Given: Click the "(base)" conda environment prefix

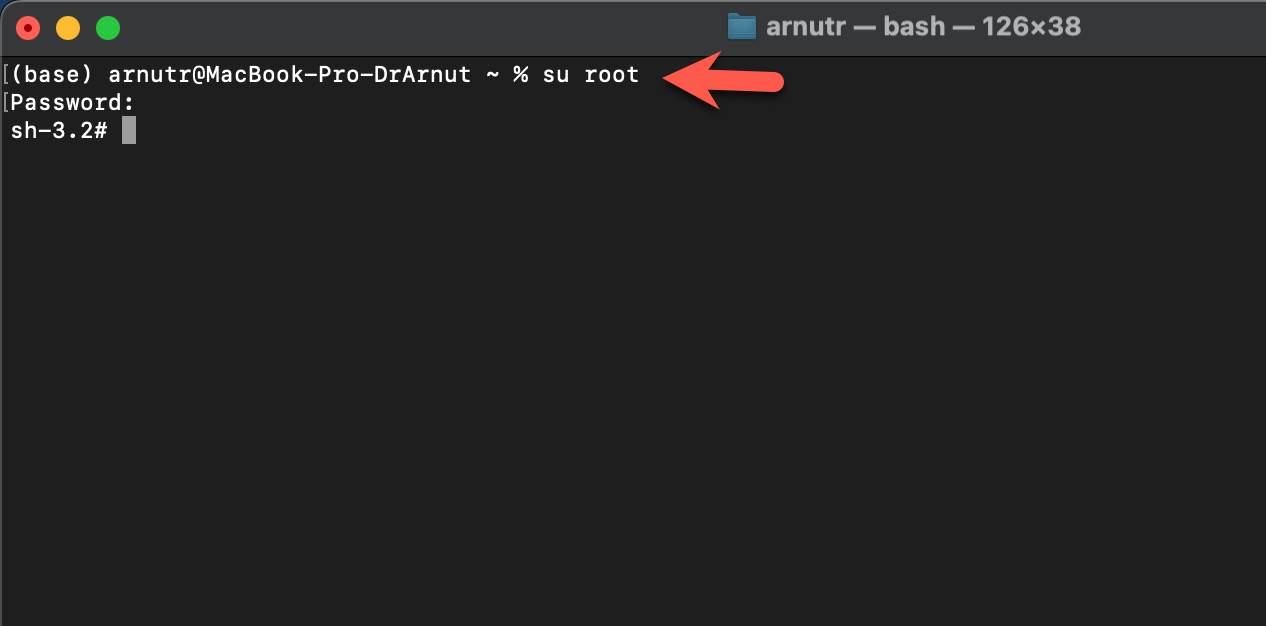Looking at the screenshot, I should 53,75.
